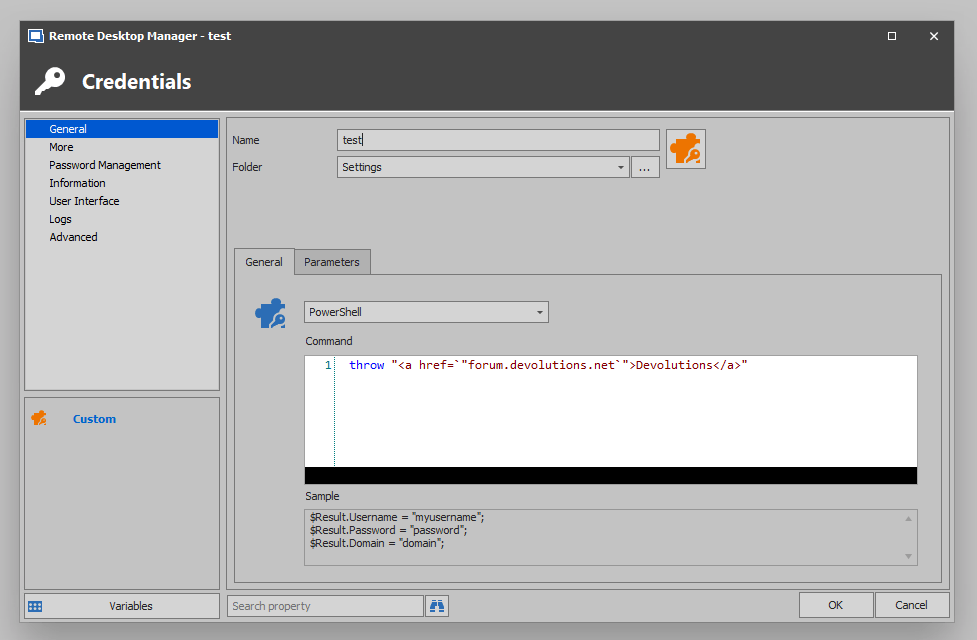This screenshot has height=640, width=977.
Task: Click the orange puzzle icon beside the Name field
Action: click(x=686, y=148)
